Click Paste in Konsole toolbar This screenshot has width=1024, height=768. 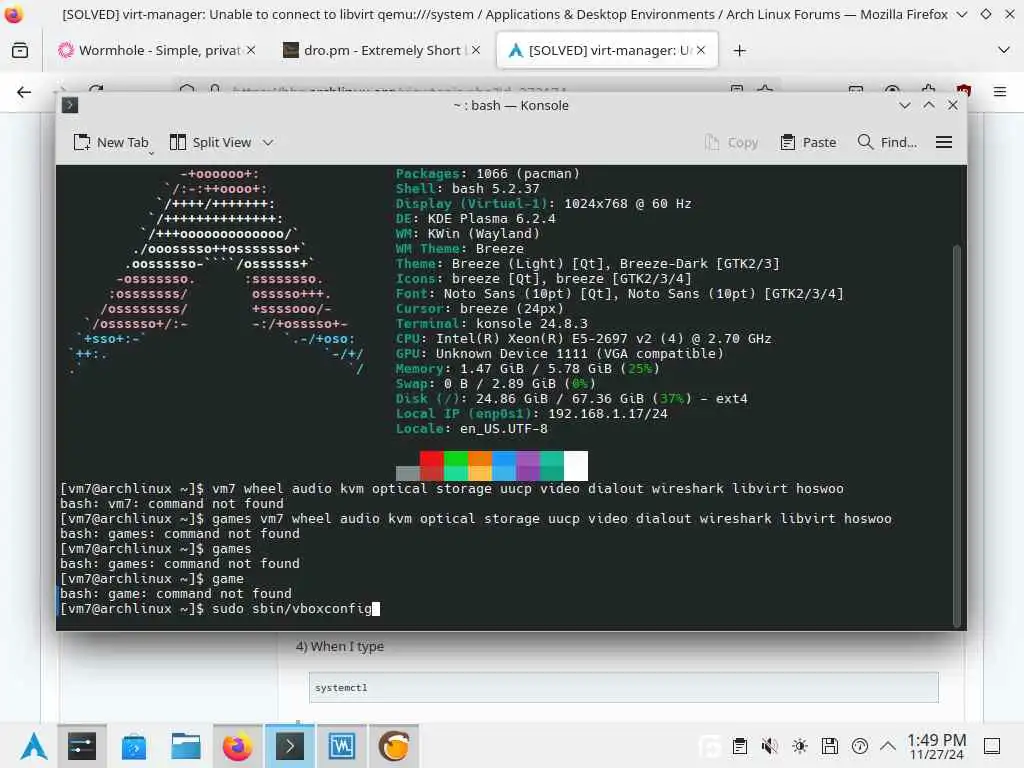(x=808, y=142)
